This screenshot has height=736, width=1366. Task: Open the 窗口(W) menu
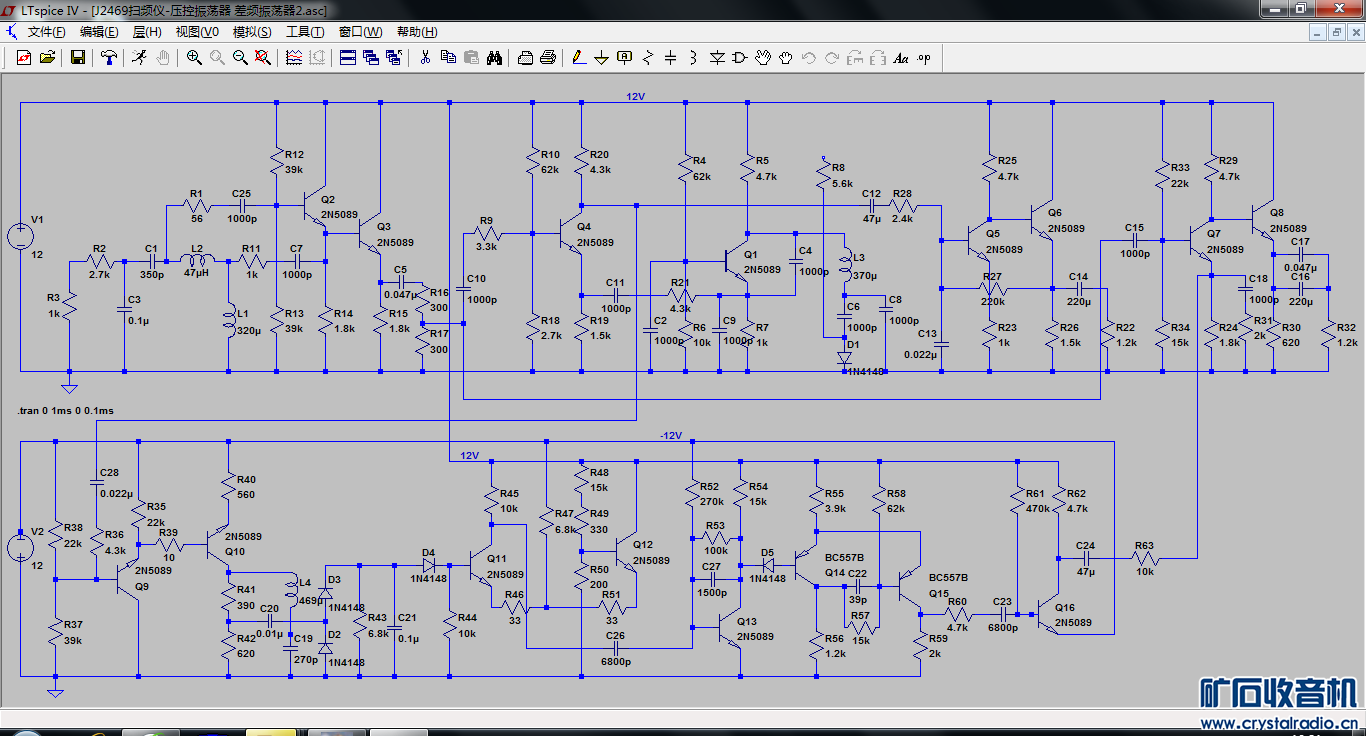(360, 32)
